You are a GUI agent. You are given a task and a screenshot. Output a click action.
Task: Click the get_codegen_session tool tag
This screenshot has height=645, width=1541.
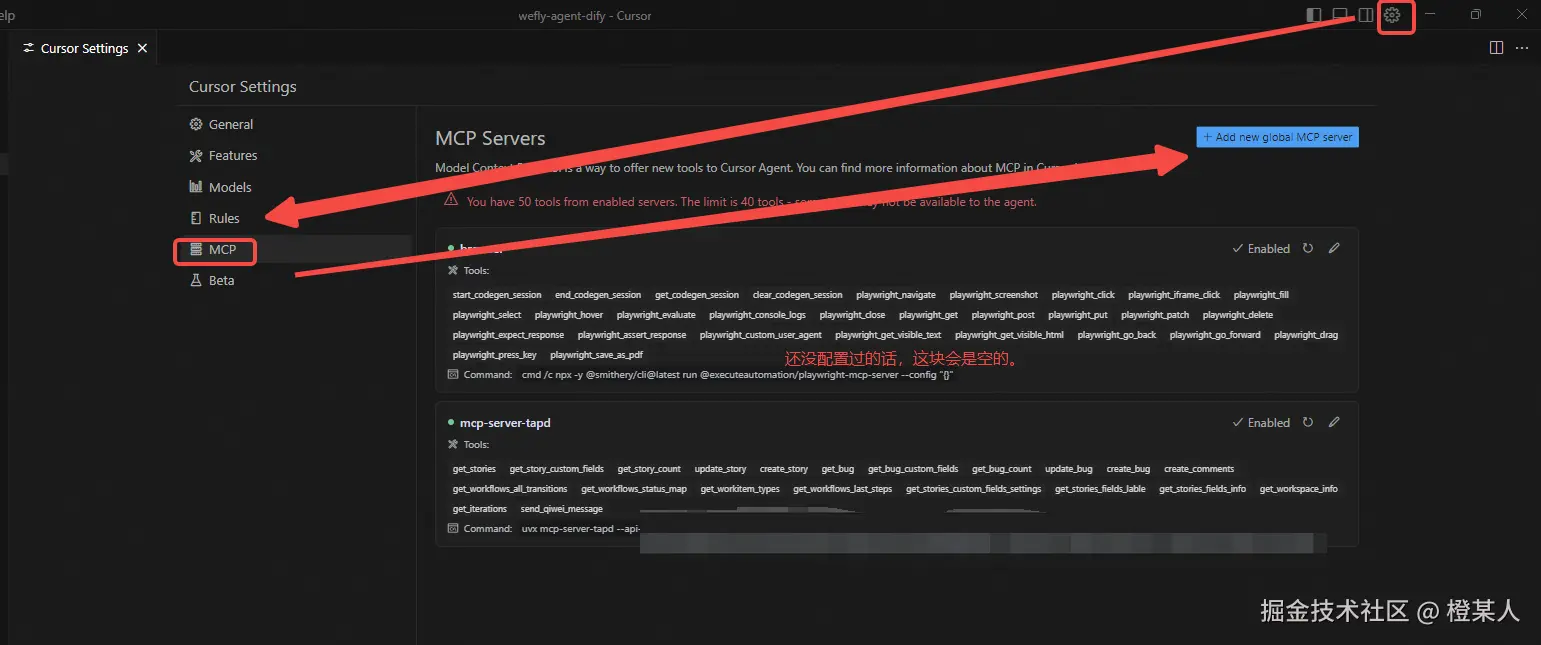point(697,295)
